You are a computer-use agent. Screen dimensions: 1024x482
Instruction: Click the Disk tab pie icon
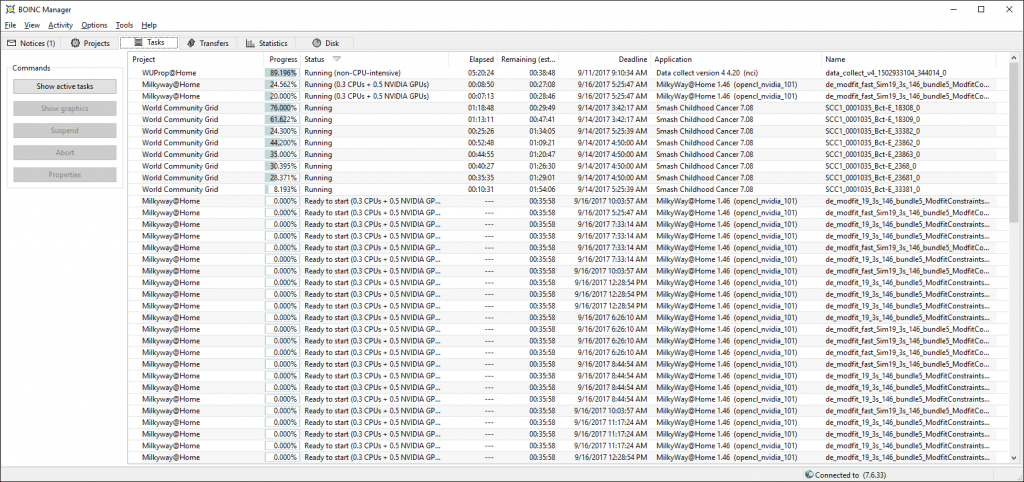tap(316, 43)
